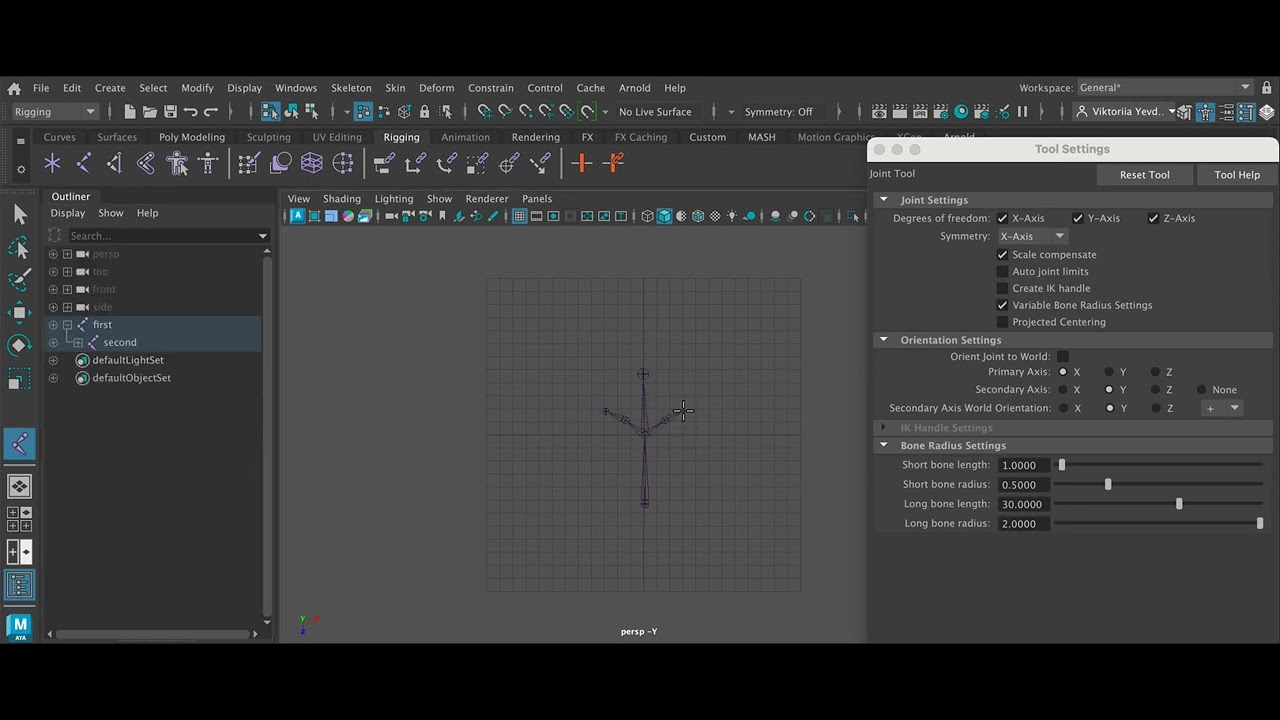This screenshot has width=1280, height=720.
Task: Click the Create IK Handle shelf icon
Action: (x=114, y=163)
